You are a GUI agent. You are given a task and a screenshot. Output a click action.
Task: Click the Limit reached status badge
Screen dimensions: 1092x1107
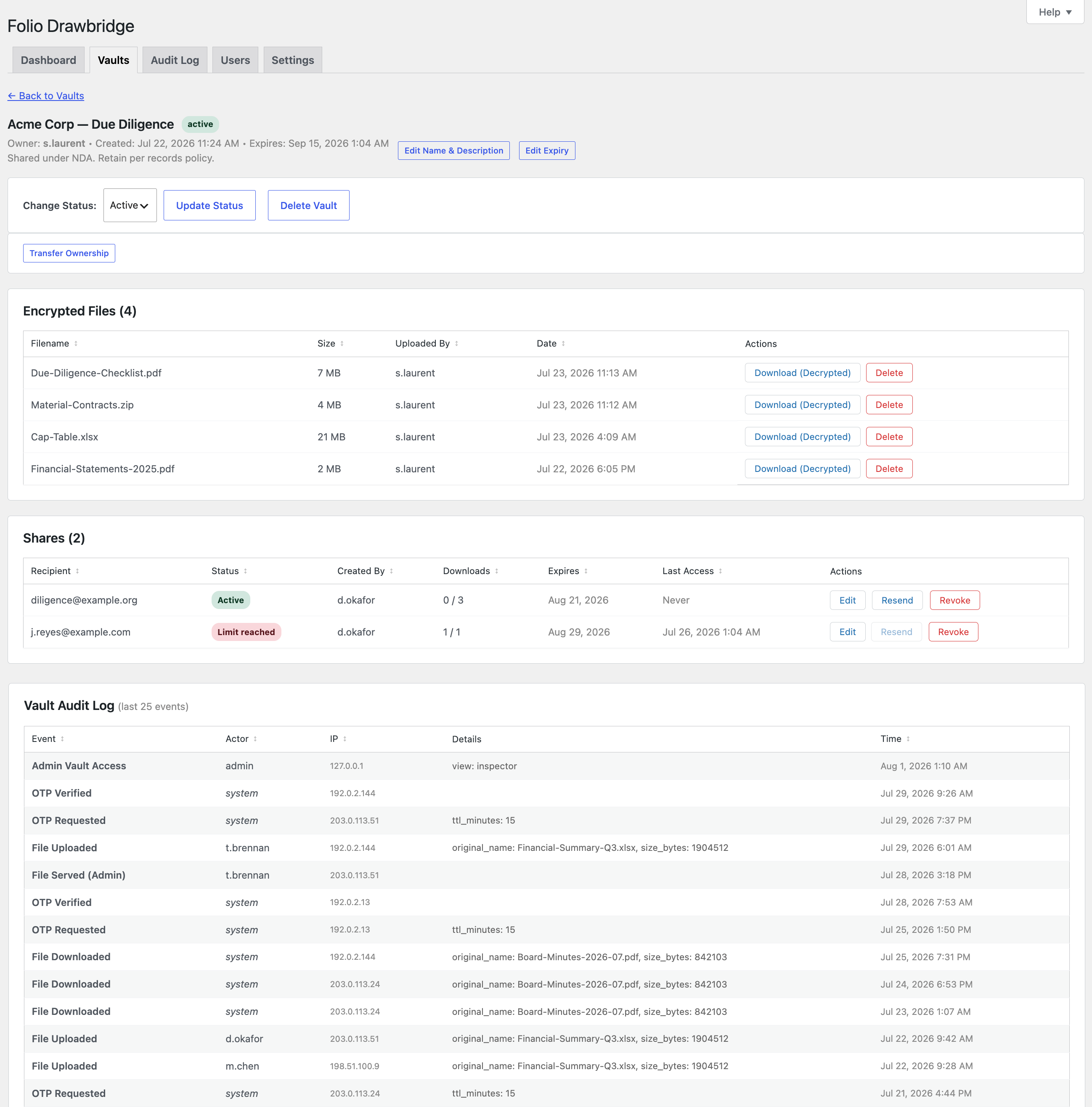click(246, 631)
